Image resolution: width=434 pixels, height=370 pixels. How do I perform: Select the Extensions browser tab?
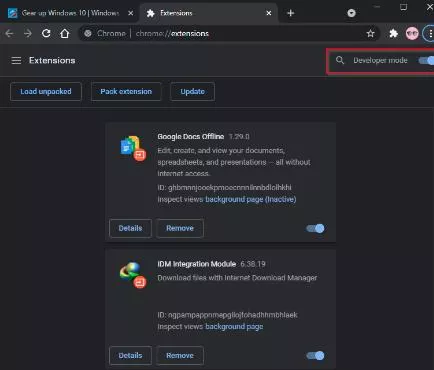point(209,13)
